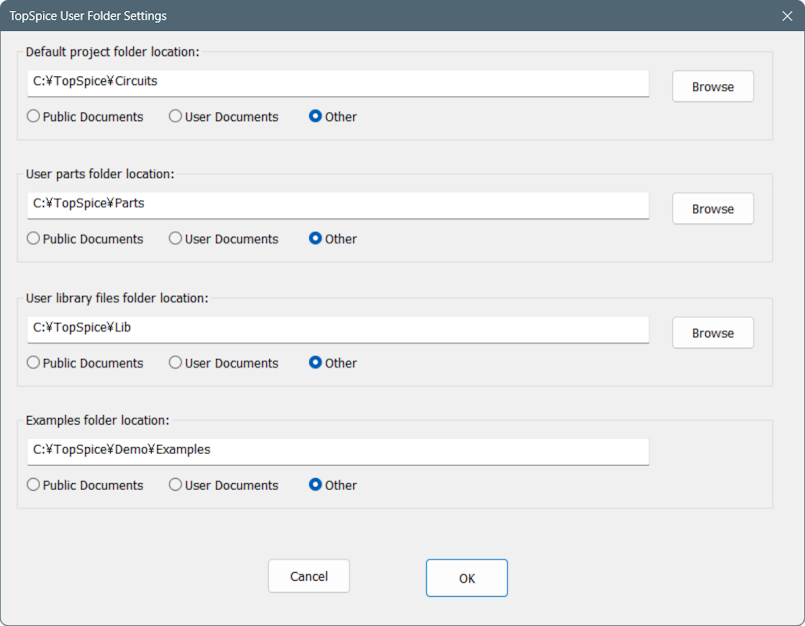
Task: Browse for default project folder location
Action: pos(713,86)
